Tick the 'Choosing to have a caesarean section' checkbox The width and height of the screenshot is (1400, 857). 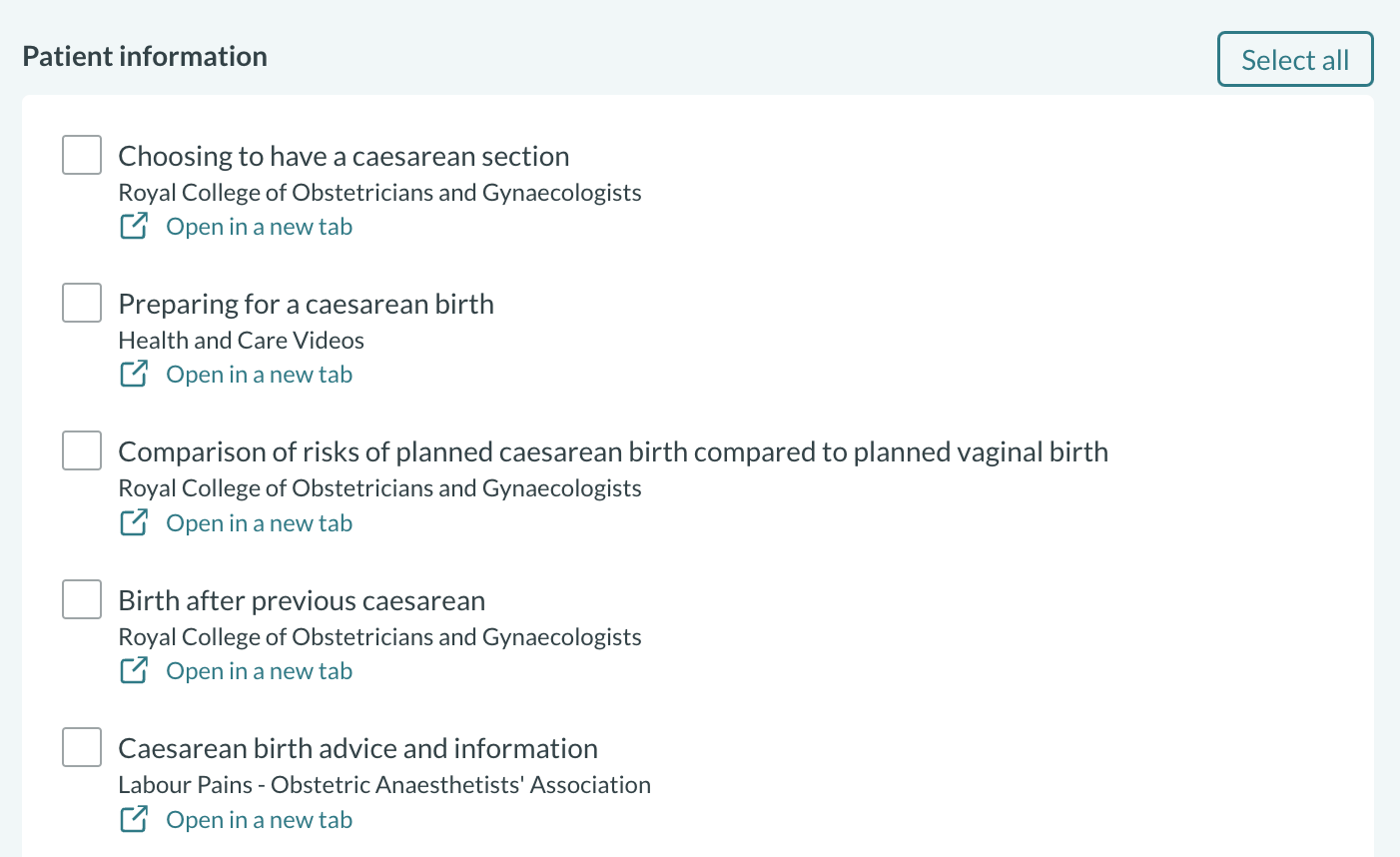pos(82,155)
